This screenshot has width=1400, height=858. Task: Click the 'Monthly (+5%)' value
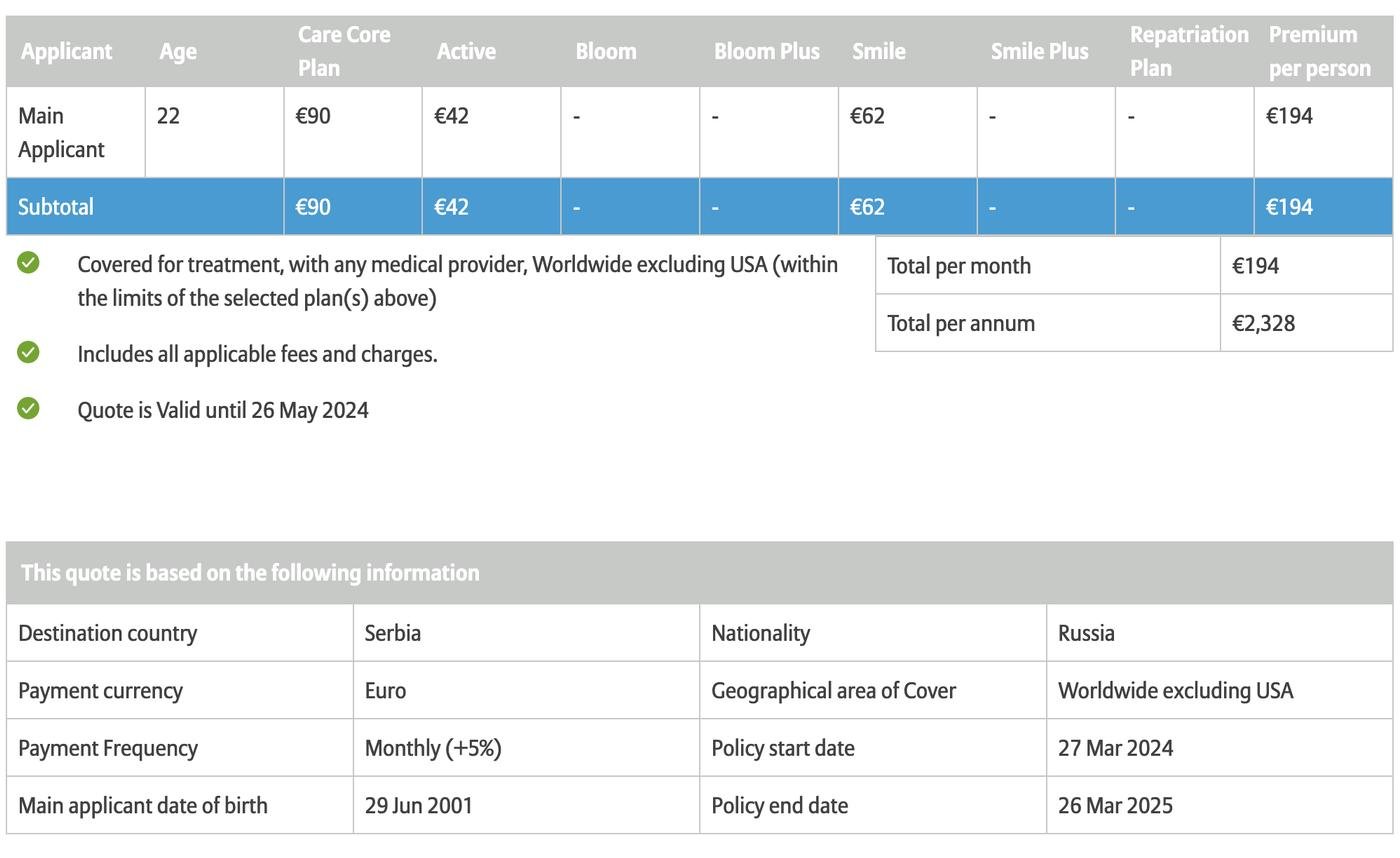(x=433, y=748)
